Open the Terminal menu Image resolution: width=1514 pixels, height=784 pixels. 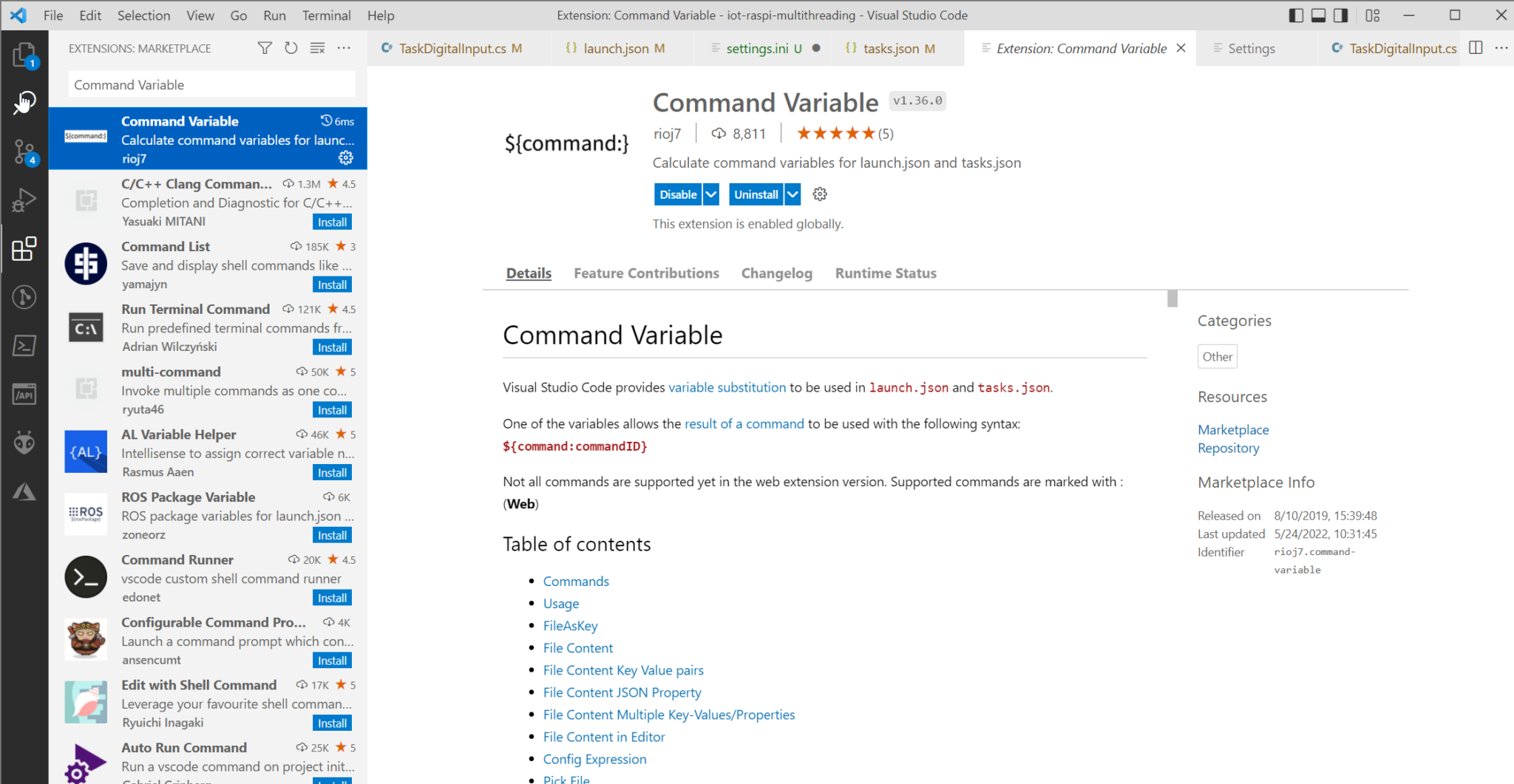(325, 15)
